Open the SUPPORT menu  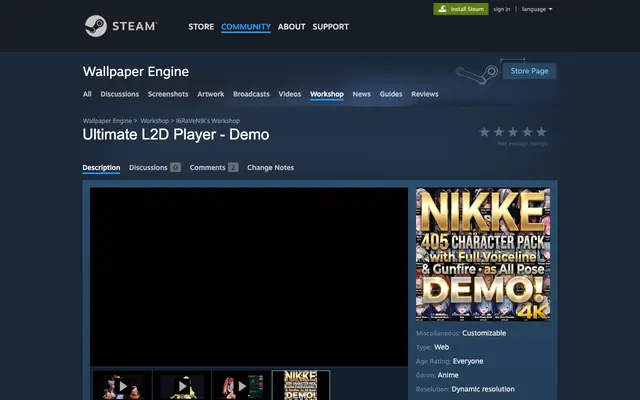click(x=331, y=27)
